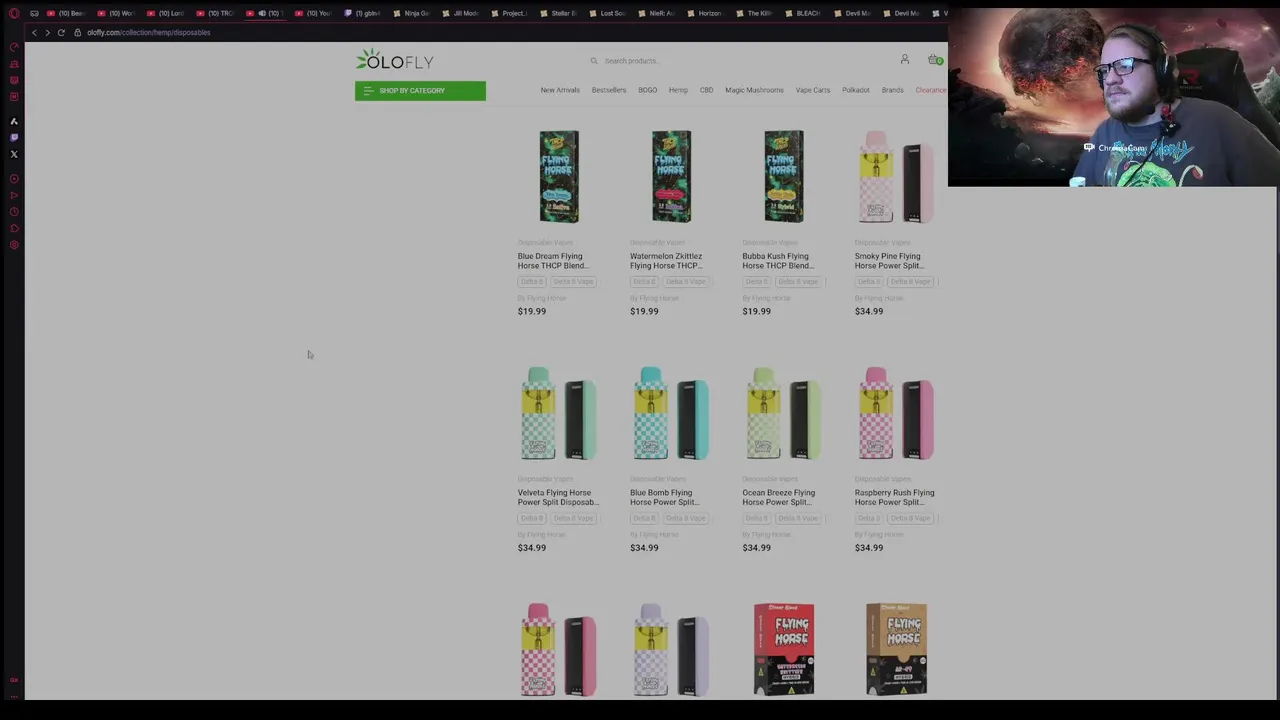Click Raspberry Rush Flying Horse Power Split title
Screen dimensions: 1280x720
894,497
